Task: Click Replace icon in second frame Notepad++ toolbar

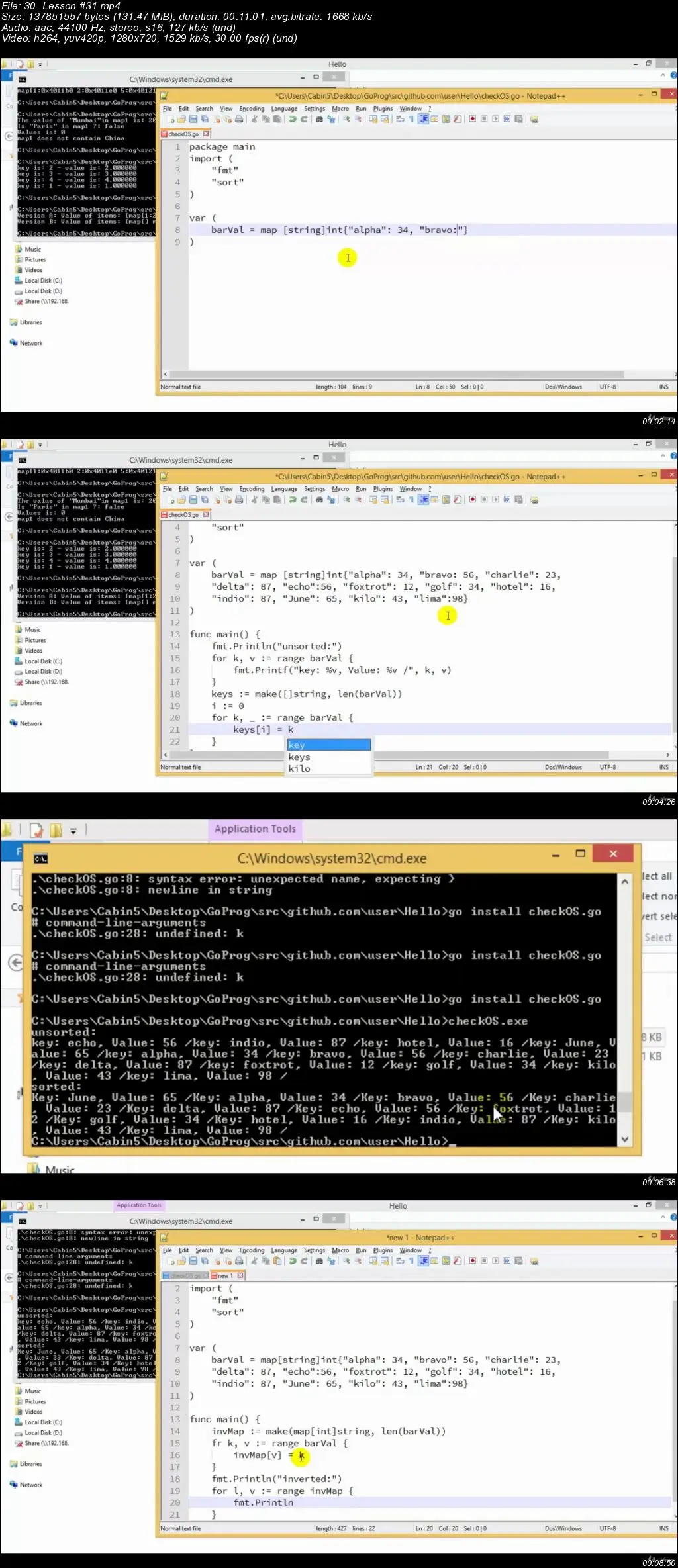Action: 331,500
